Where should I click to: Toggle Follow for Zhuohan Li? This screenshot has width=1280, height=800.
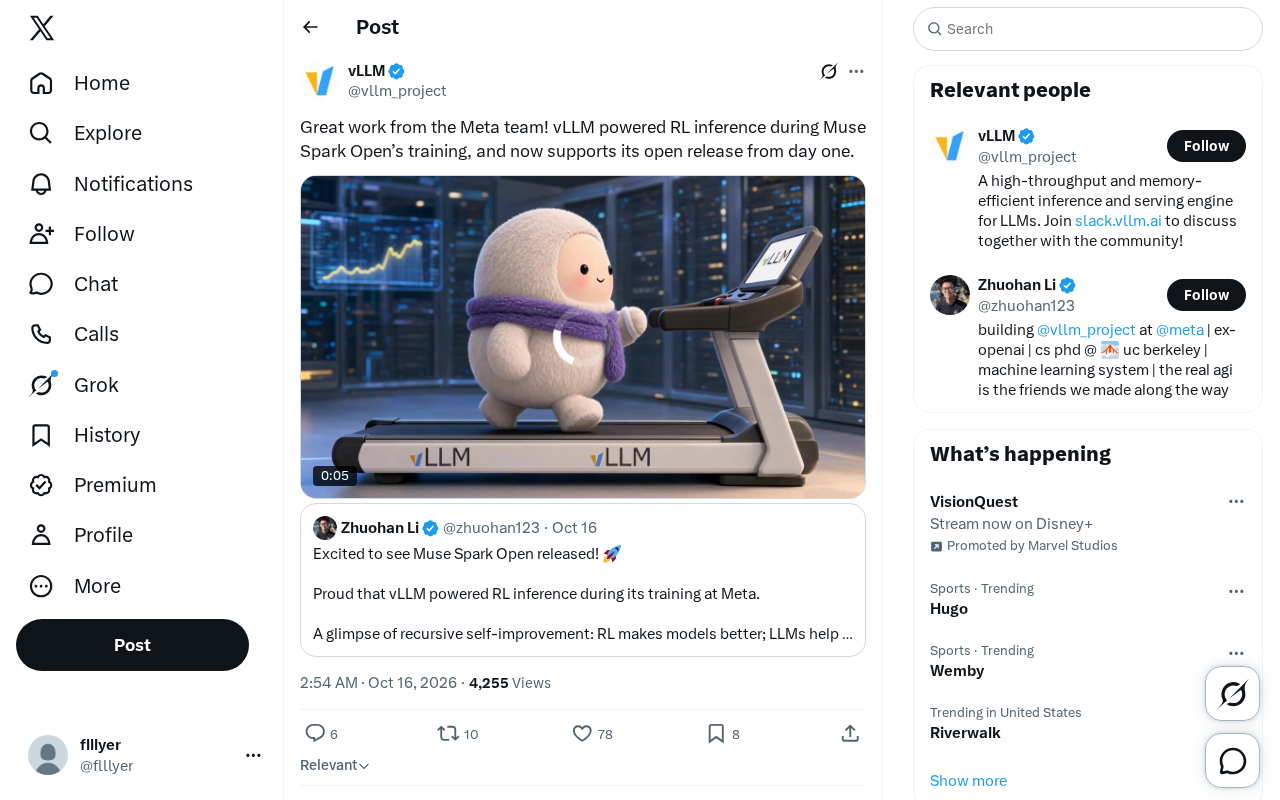pyautogui.click(x=1206, y=295)
